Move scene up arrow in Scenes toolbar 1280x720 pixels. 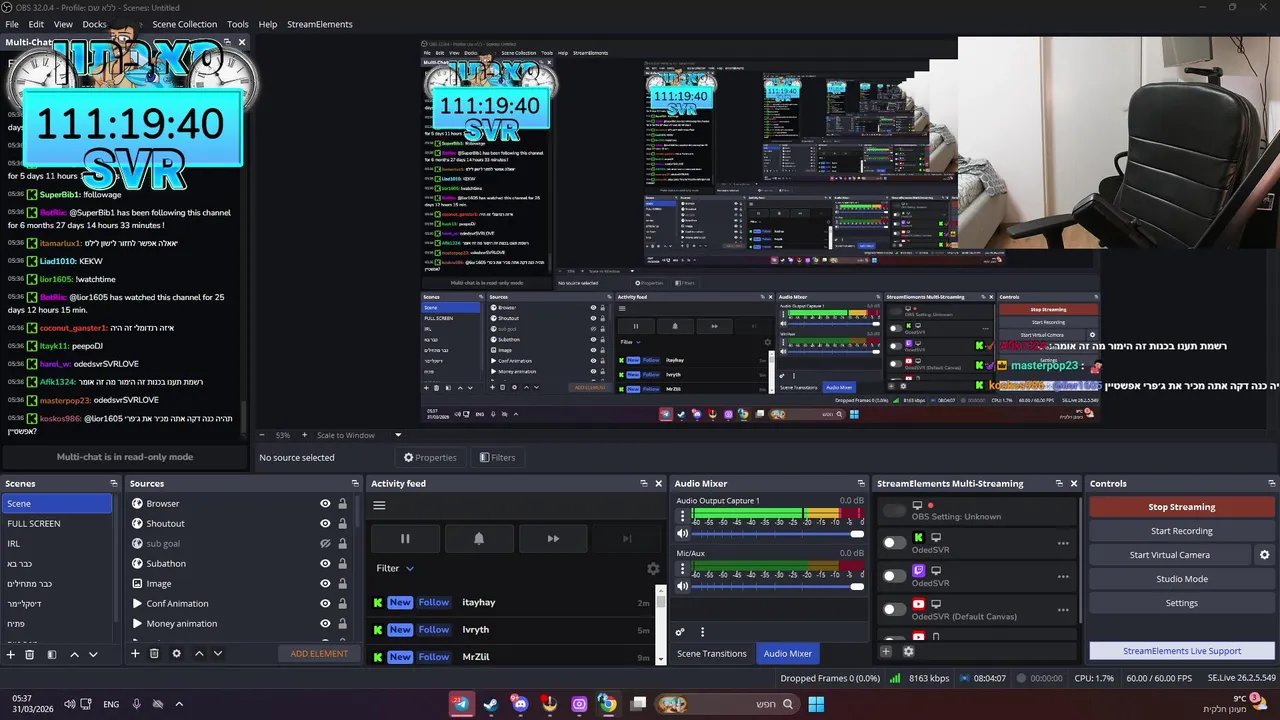click(74, 654)
